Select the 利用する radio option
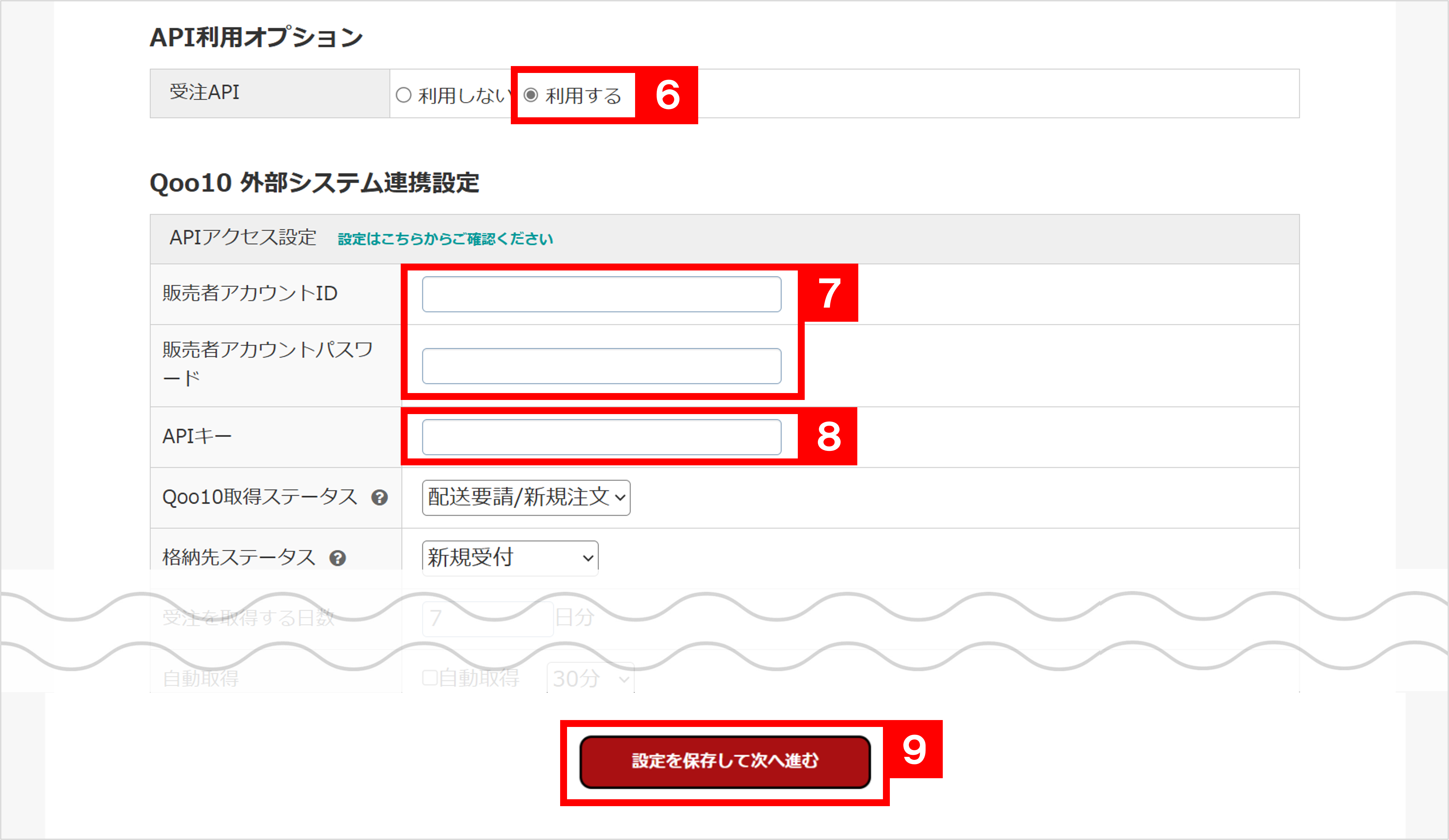 [531, 95]
